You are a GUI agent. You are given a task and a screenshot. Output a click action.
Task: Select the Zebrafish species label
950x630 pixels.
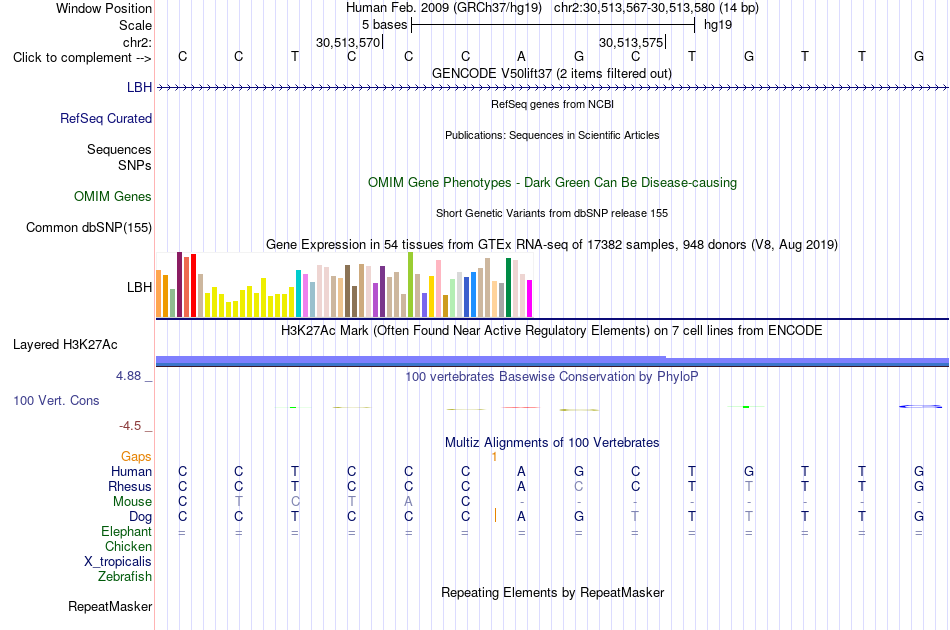125,576
